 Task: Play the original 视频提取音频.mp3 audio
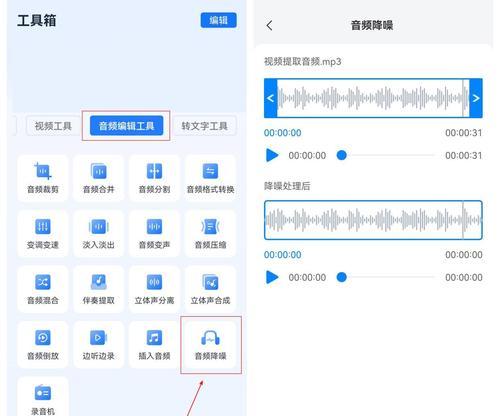point(272,155)
